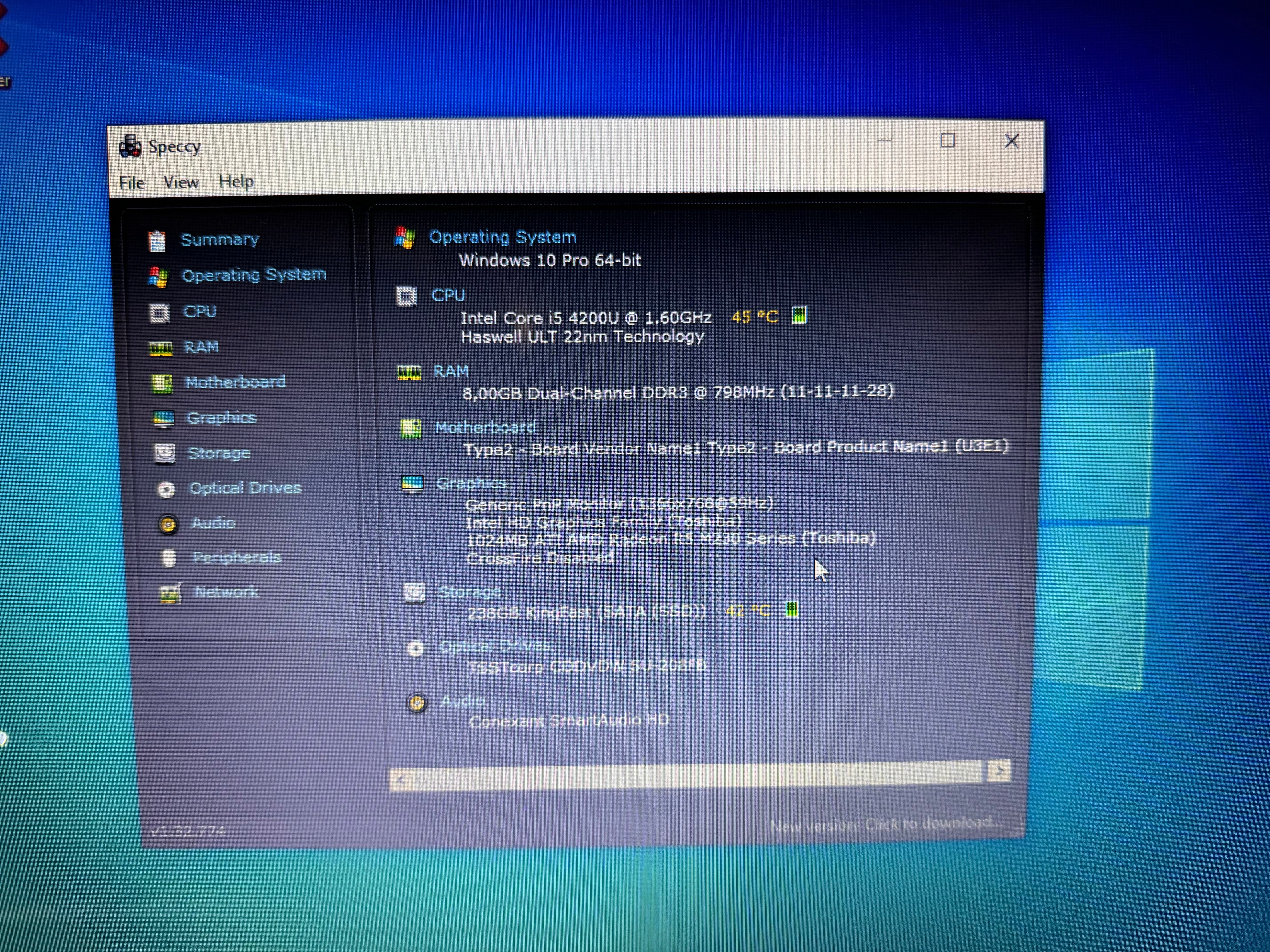Select Audio in the sidebar
The width and height of the screenshot is (1270, 952).
click(x=213, y=523)
